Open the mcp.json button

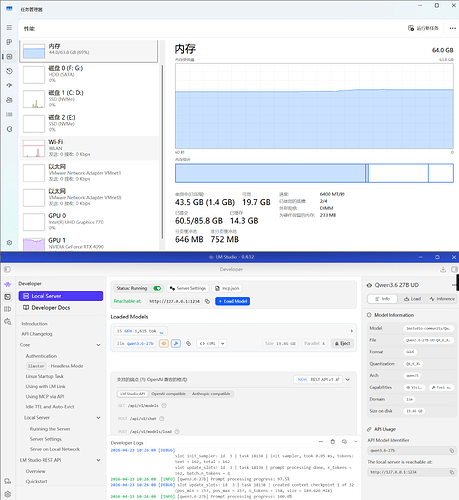pos(227,288)
